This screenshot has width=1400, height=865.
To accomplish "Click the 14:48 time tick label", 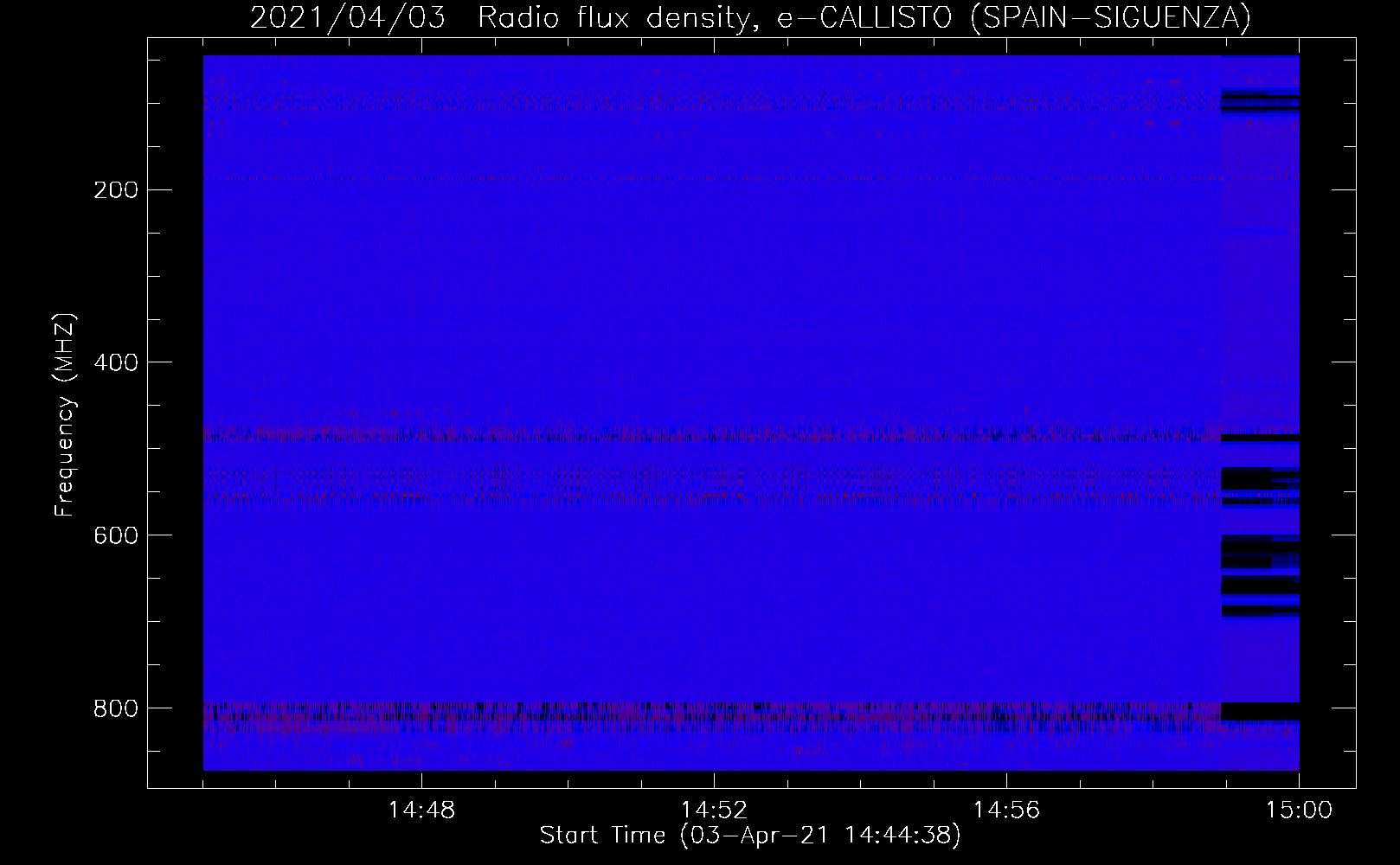I will pyautogui.click(x=421, y=811).
